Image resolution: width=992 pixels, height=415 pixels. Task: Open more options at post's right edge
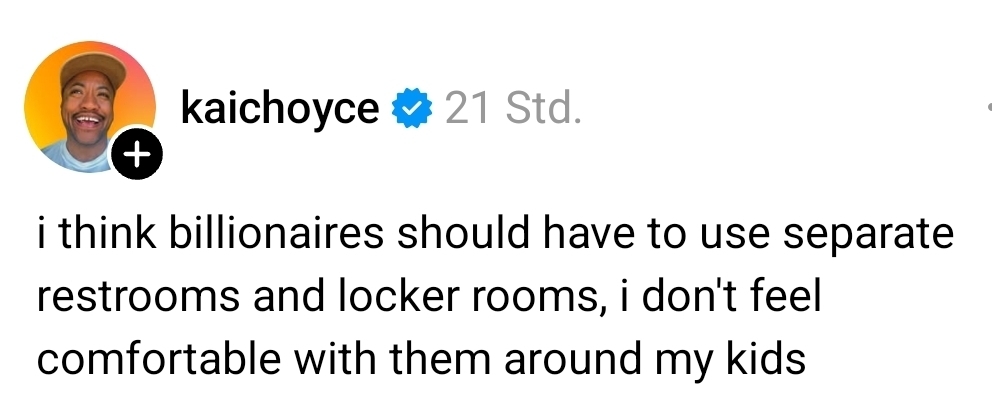pyautogui.click(x=985, y=107)
